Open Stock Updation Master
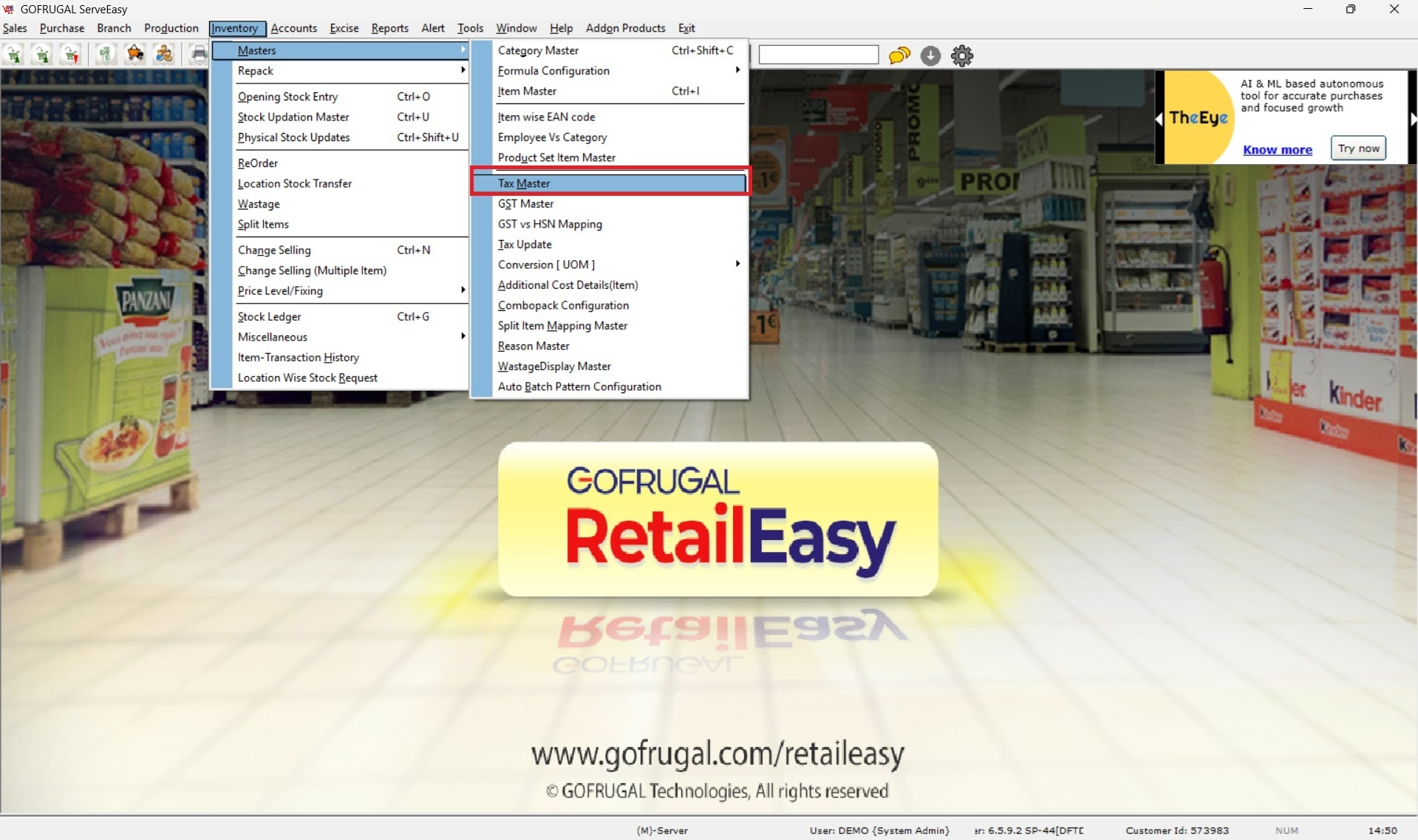This screenshot has width=1418, height=840. click(x=340, y=117)
